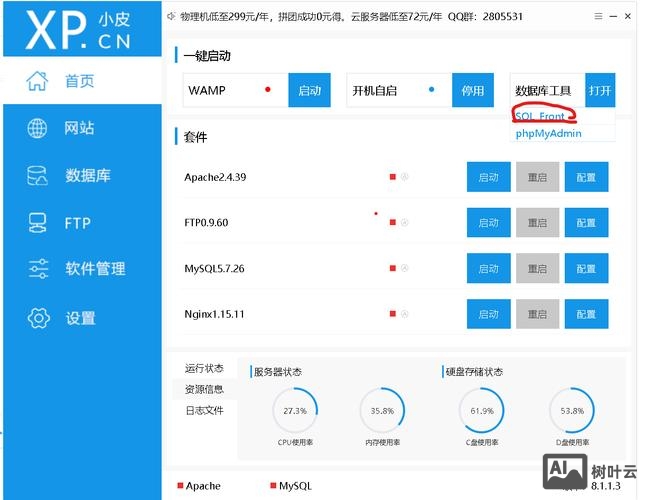645x500 pixels.
Task: Open the 首页 home page
Action: pyautogui.click(x=82, y=81)
